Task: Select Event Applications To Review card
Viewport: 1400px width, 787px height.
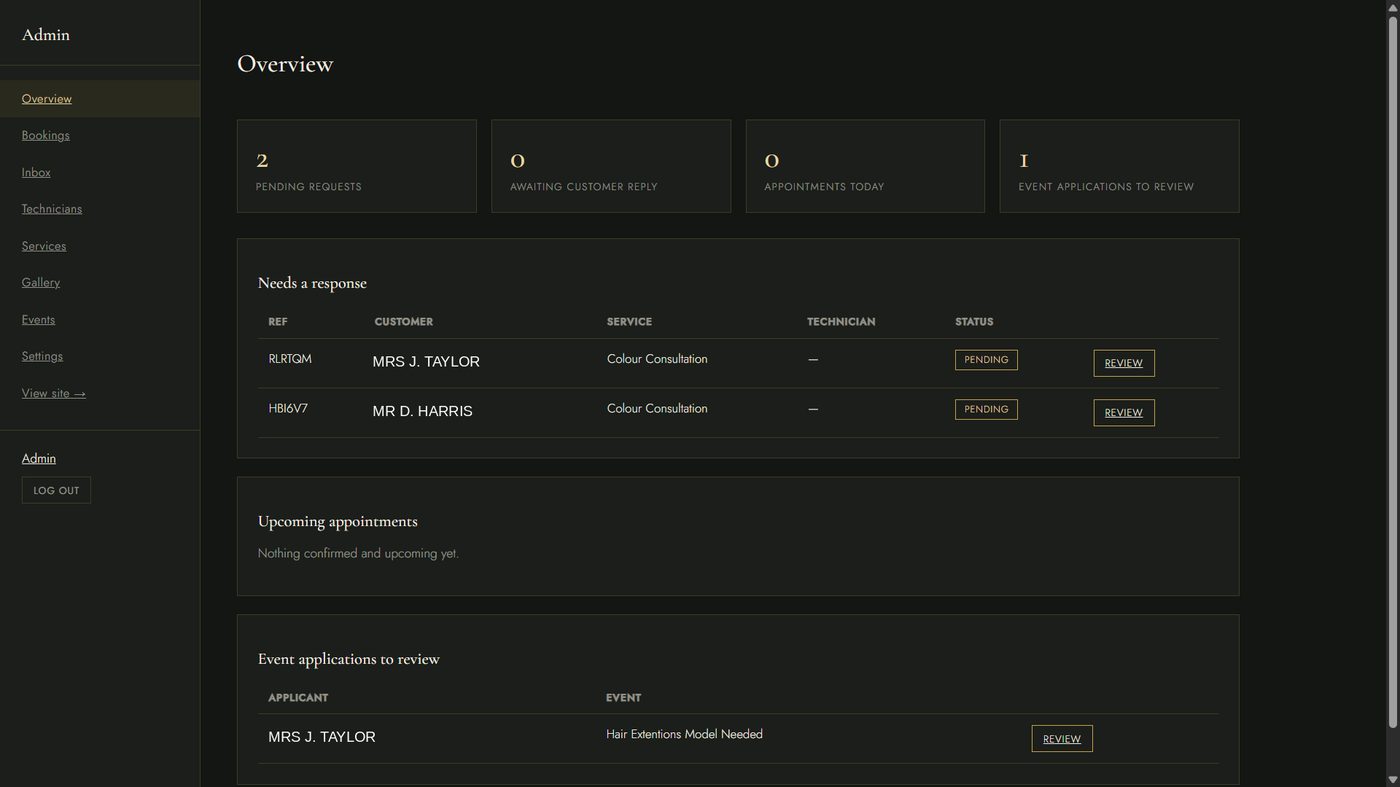Action: pos(1119,166)
